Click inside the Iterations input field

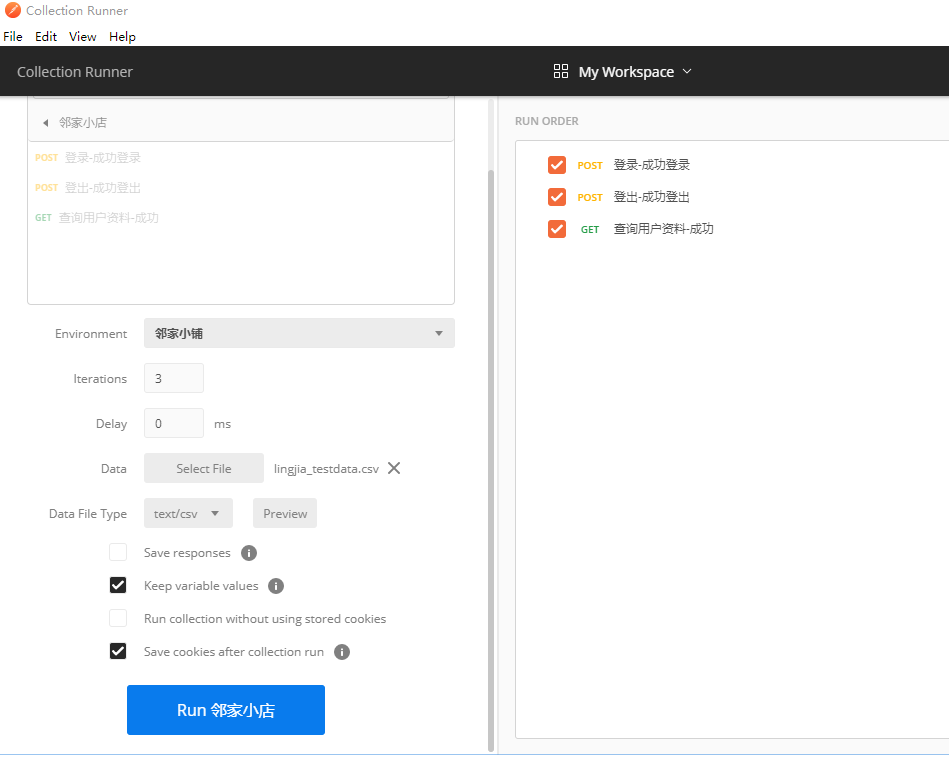(x=173, y=378)
